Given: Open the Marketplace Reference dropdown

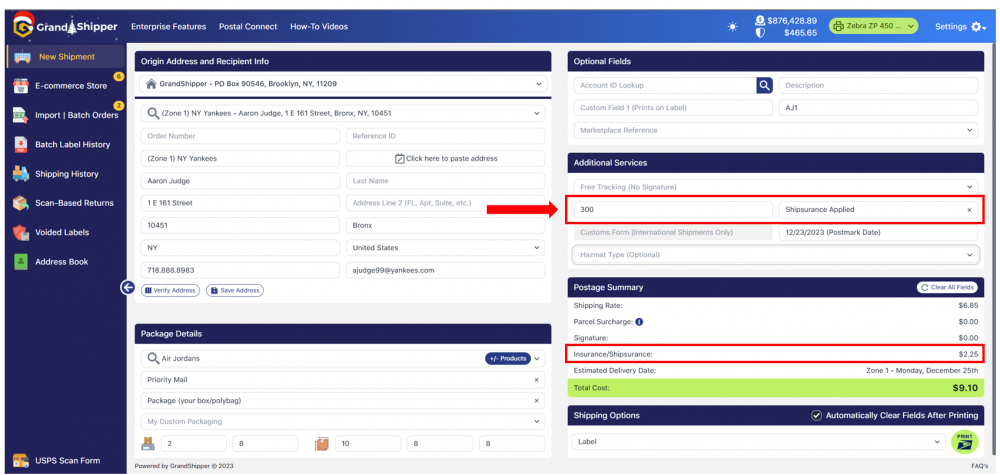Looking at the screenshot, I should tap(776, 130).
